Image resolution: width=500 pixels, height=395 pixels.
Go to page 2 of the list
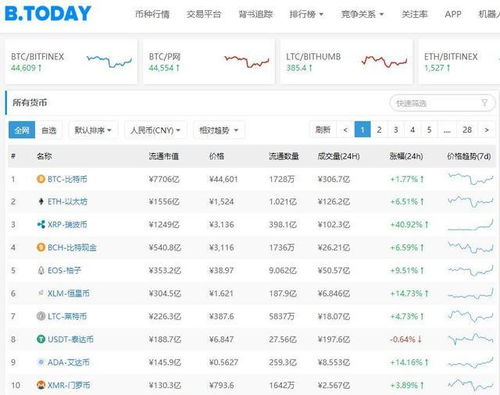(x=379, y=130)
